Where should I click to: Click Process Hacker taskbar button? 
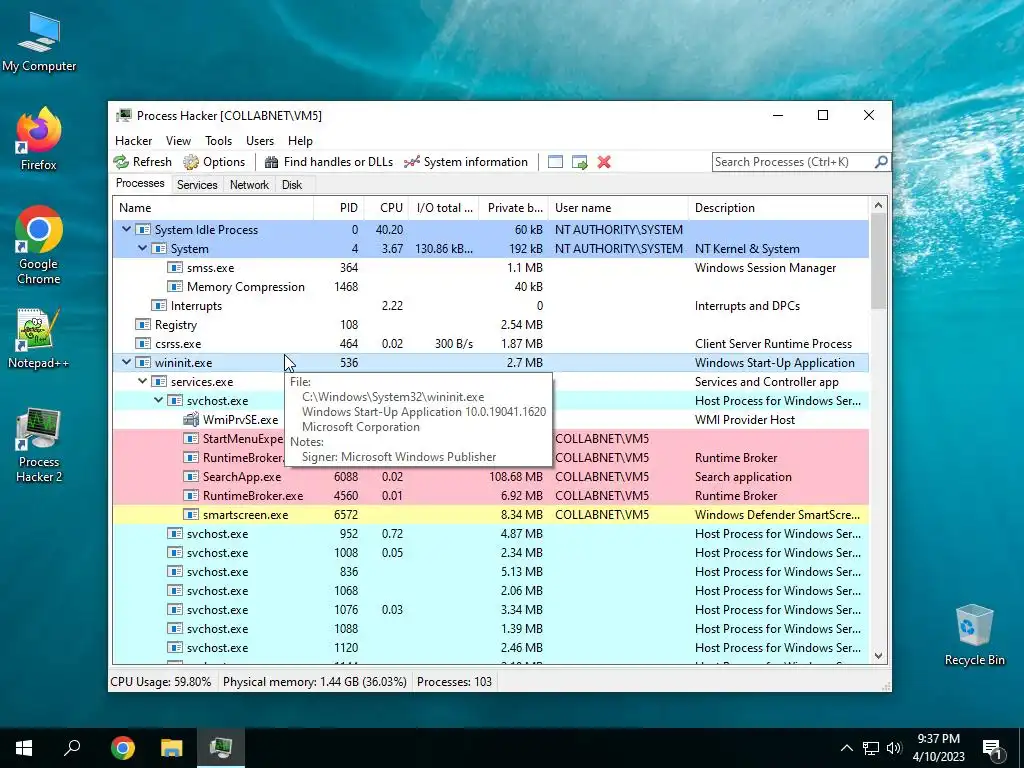(x=221, y=748)
